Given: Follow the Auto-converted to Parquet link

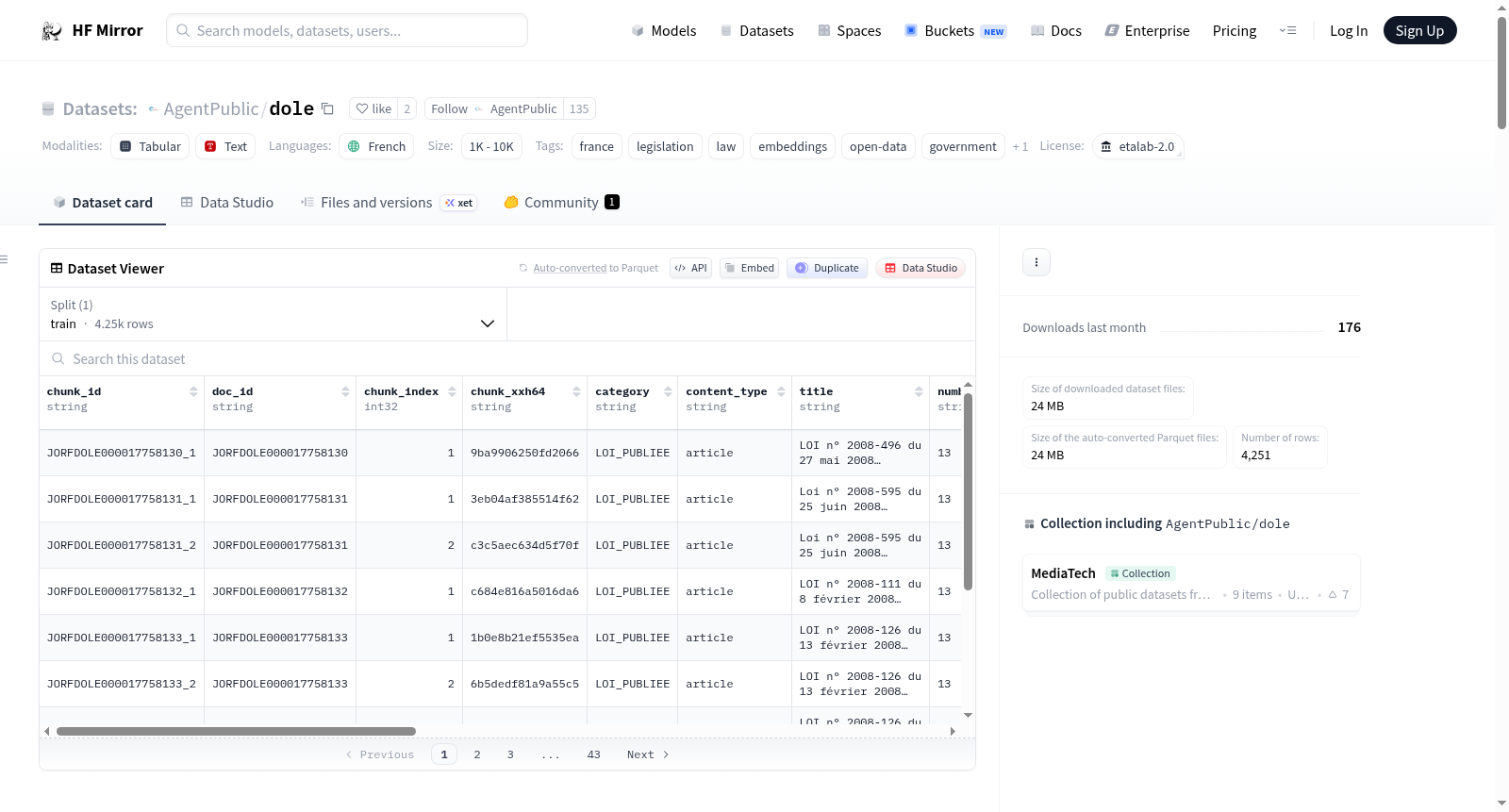Looking at the screenshot, I should tap(570, 268).
